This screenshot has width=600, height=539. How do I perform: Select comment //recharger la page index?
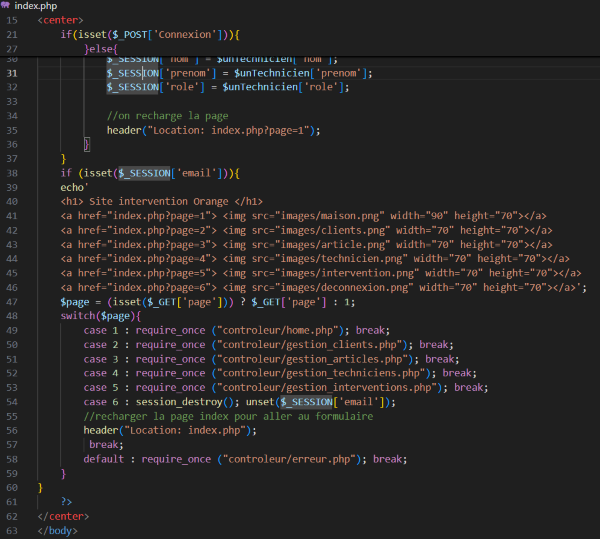[228, 417]
